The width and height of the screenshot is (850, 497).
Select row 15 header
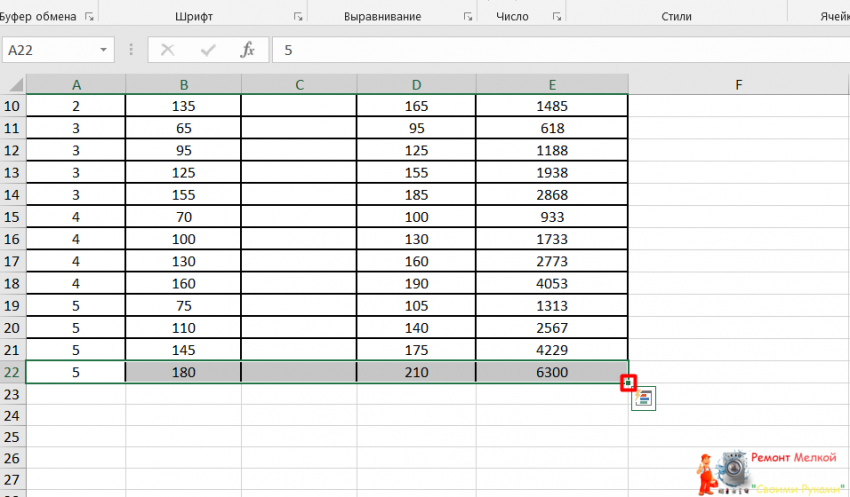pos(13,217)
